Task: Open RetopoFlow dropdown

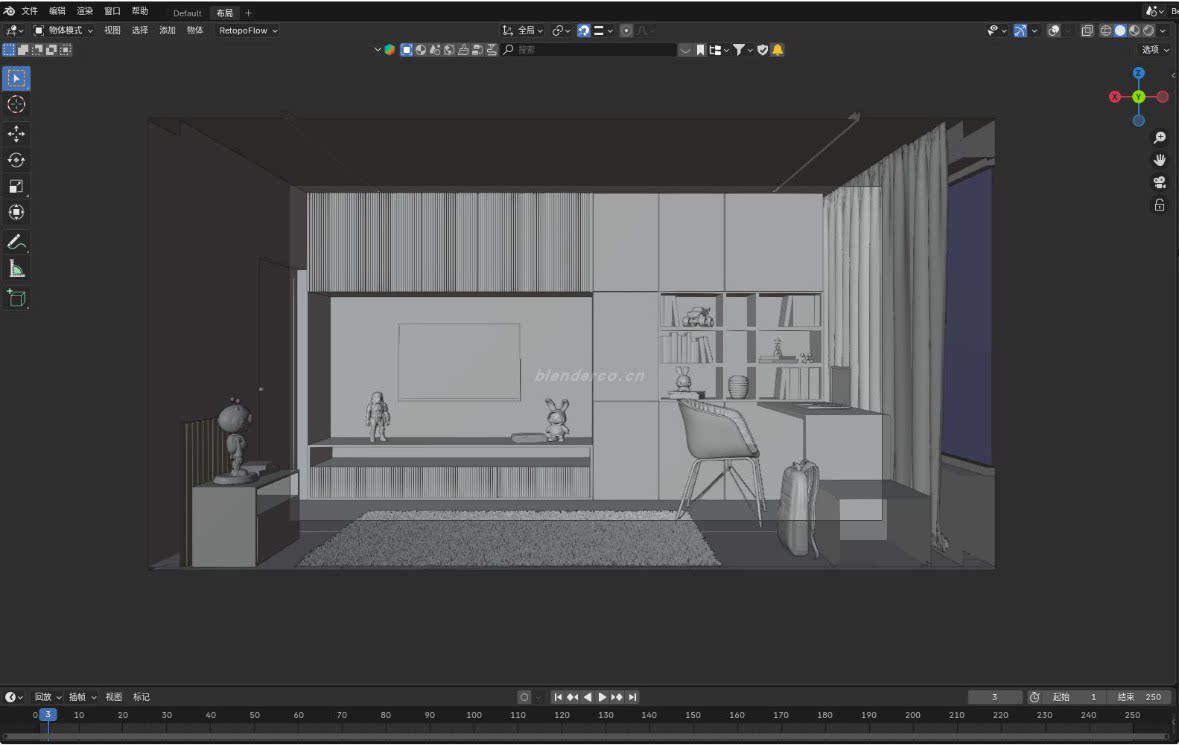Action: (x=247, y=31)
